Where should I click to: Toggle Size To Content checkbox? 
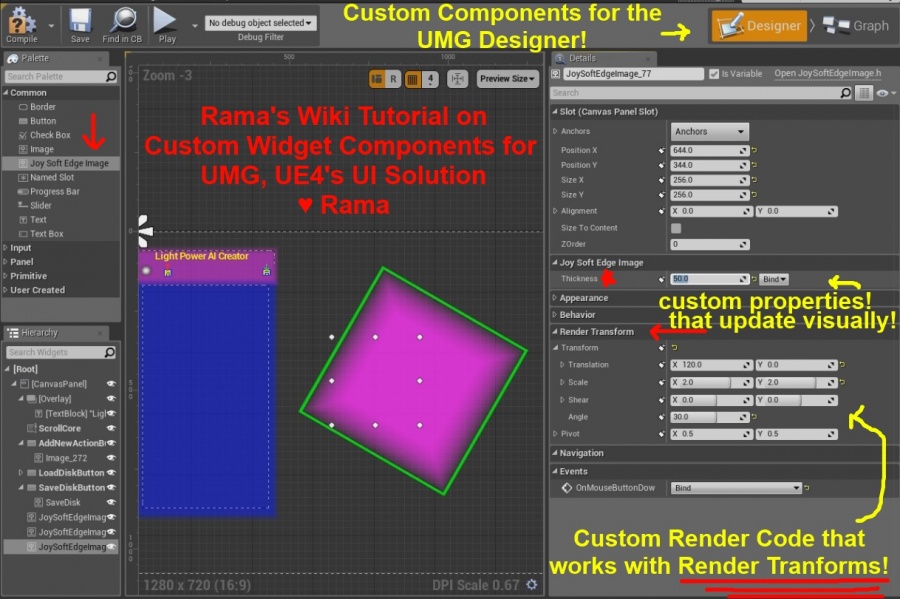676,228
